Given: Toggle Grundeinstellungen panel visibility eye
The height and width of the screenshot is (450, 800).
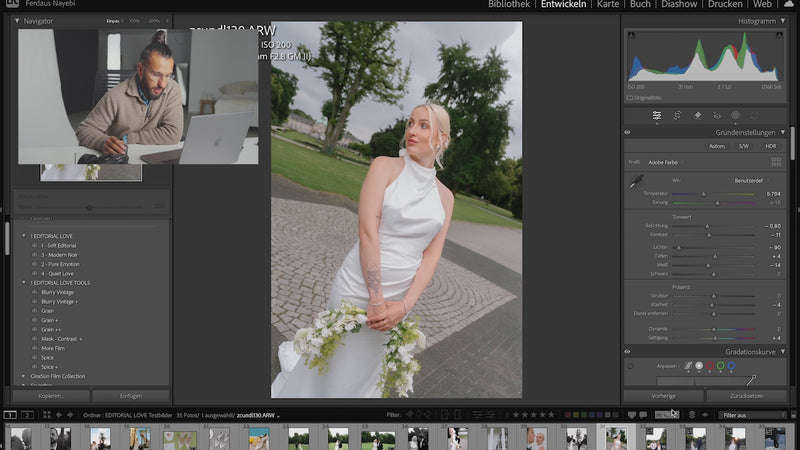Looking at the screenshot, I should (628, 132).
